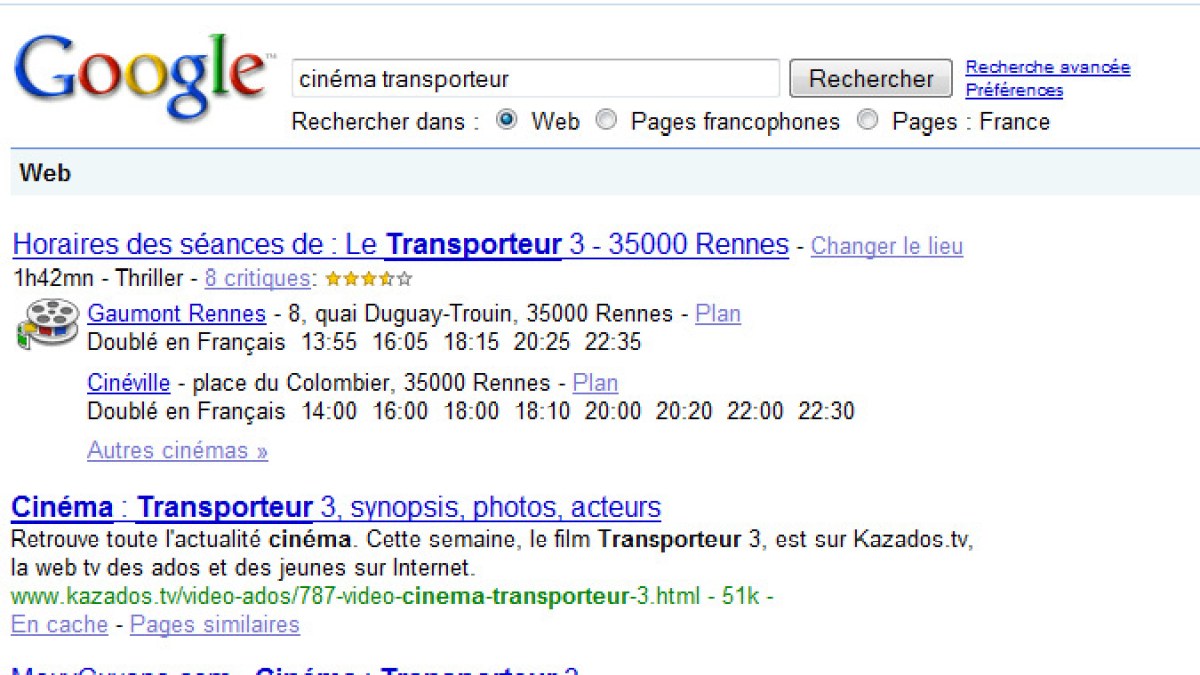Click the 22:35 Gaumont showtime
The width and height of the screenshot is (1200, 675).
pyautogui.click(x=613, y=343)
